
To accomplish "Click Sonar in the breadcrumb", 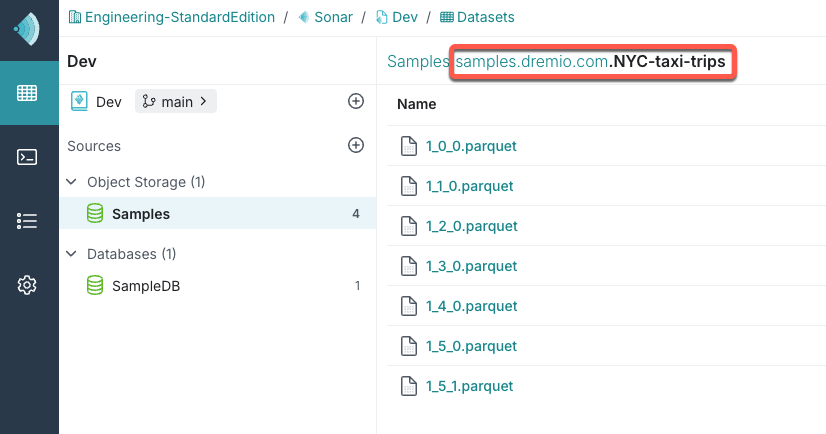I will [x=328, y=17].
